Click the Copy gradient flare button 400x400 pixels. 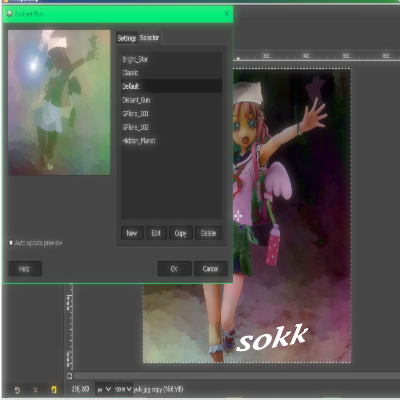[180, 233]
